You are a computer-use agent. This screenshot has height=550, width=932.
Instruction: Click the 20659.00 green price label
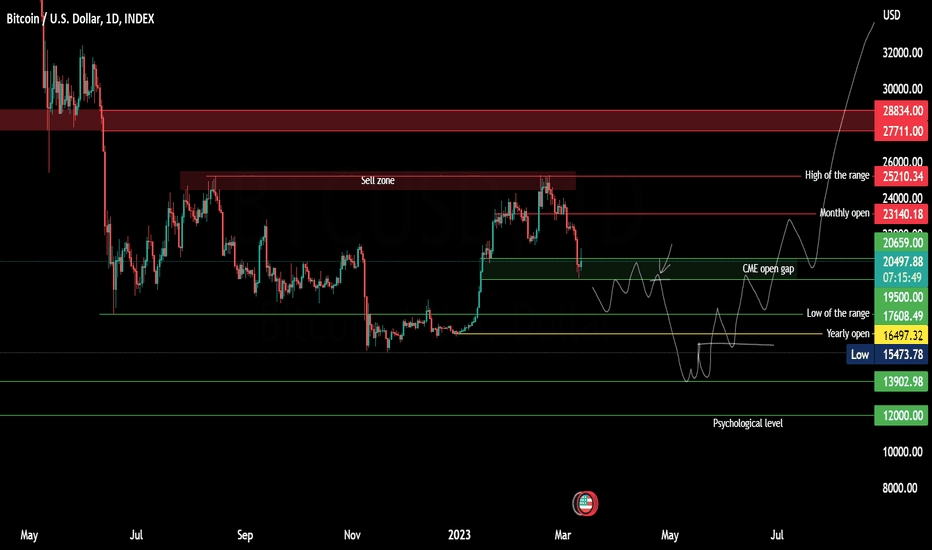click(901, 243)
